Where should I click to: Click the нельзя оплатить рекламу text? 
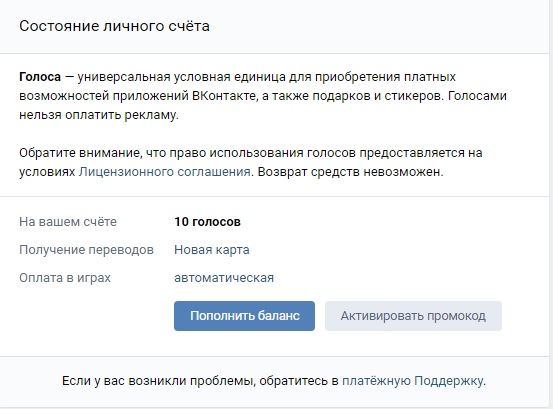pyautogui.click(x=98, y=115)
